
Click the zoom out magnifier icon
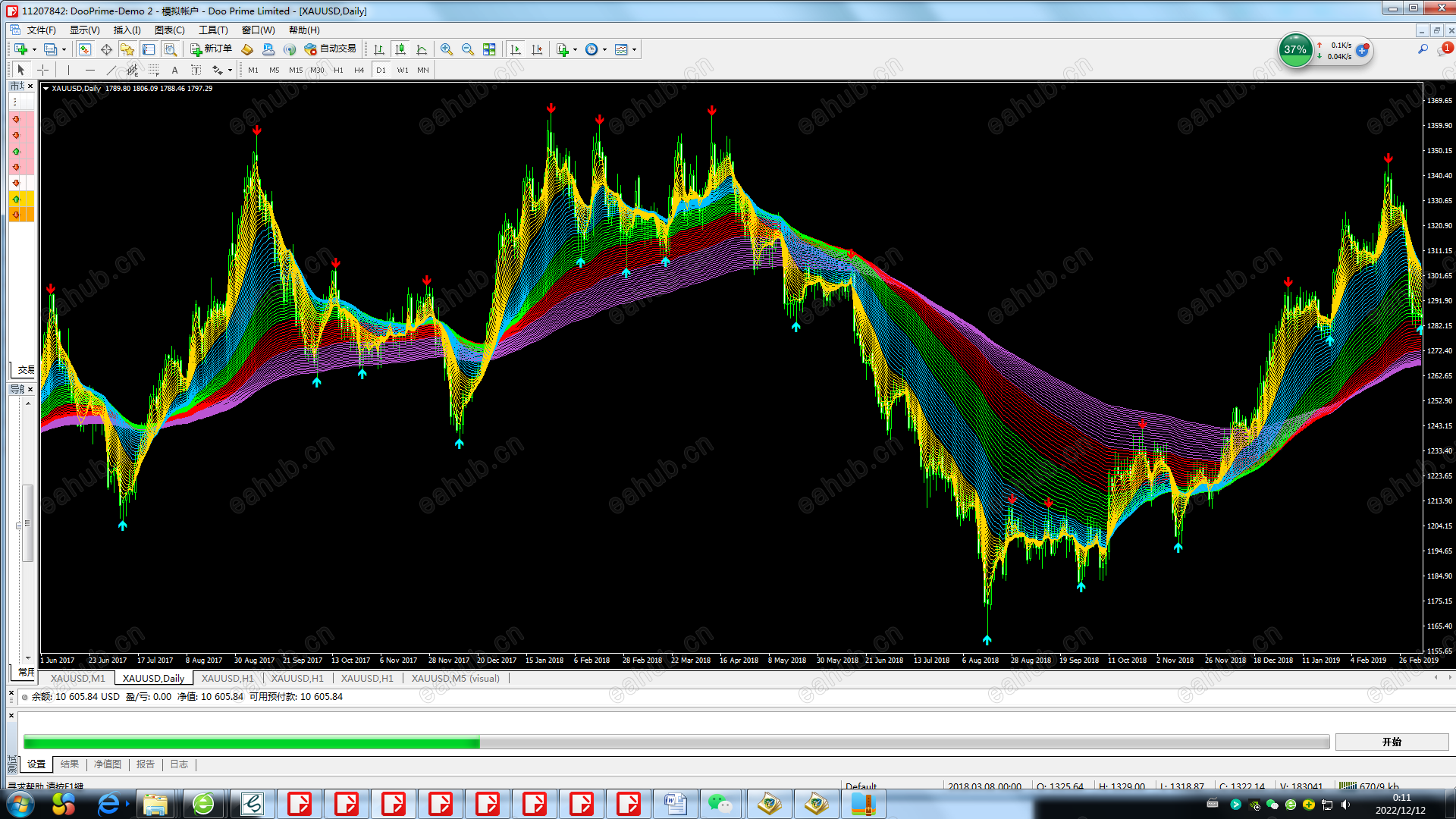click(x=468, y=49)
